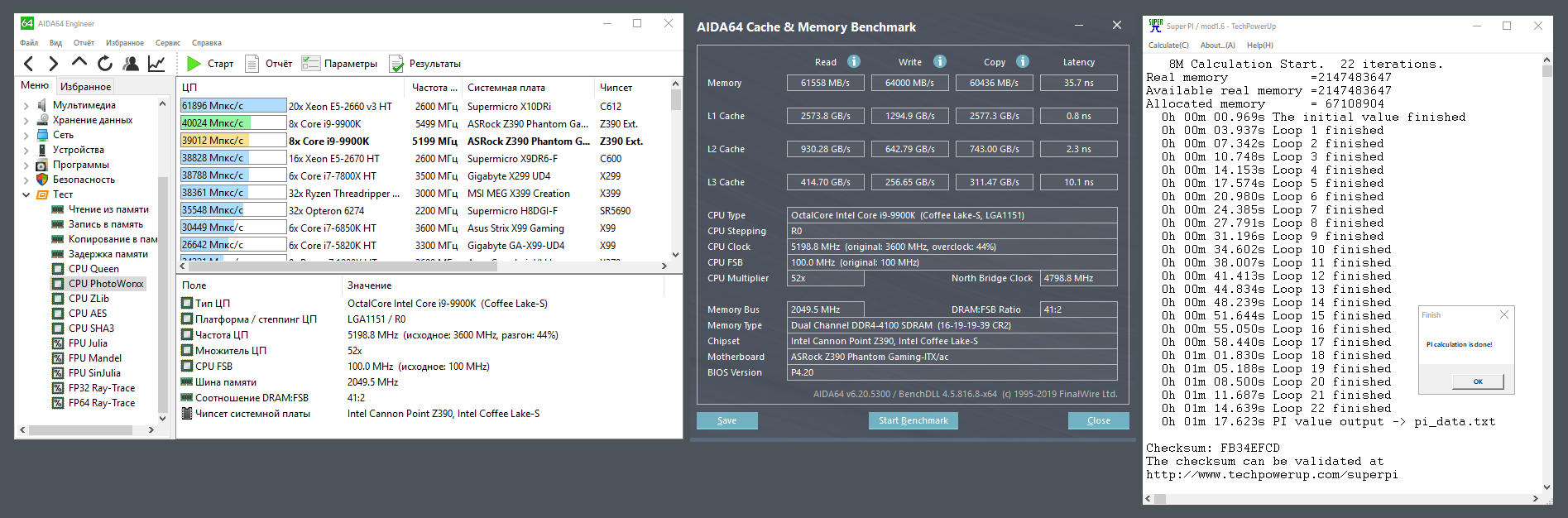
Task: Click the 61896 Мпкс/с result bar
Action: pyautogui.click(x=233, y=106)
